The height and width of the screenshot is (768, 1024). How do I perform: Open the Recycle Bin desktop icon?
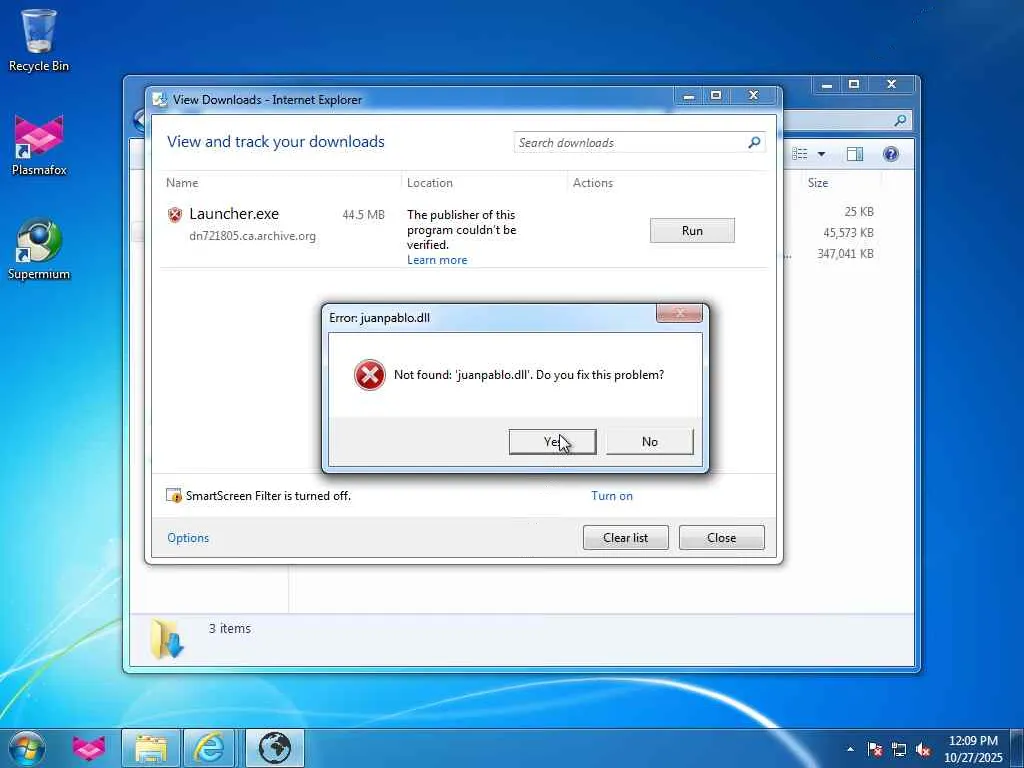tap(39, 40)
